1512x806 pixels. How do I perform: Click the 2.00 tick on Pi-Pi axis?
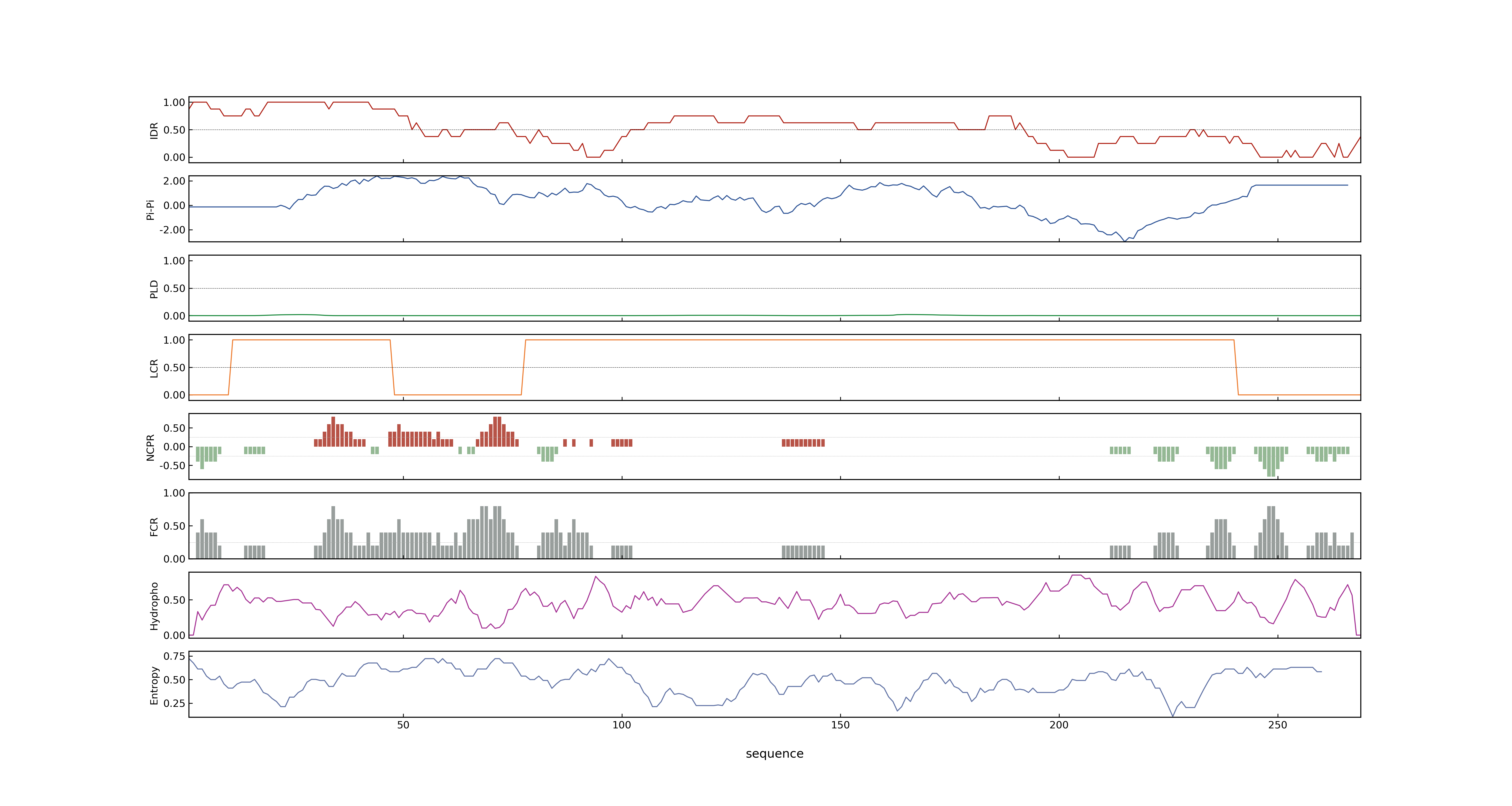pyautogui.click(x=174, y=181)
